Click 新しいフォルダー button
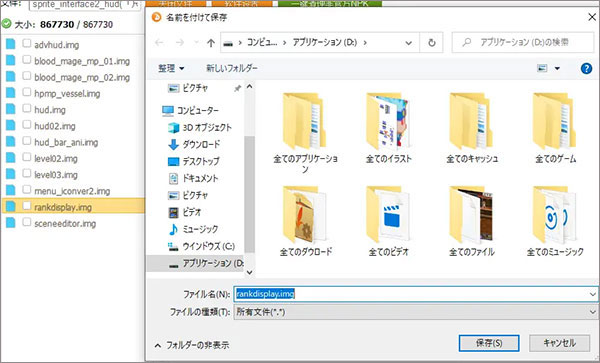This screenshot has width=600, height=363. [232, 68]
